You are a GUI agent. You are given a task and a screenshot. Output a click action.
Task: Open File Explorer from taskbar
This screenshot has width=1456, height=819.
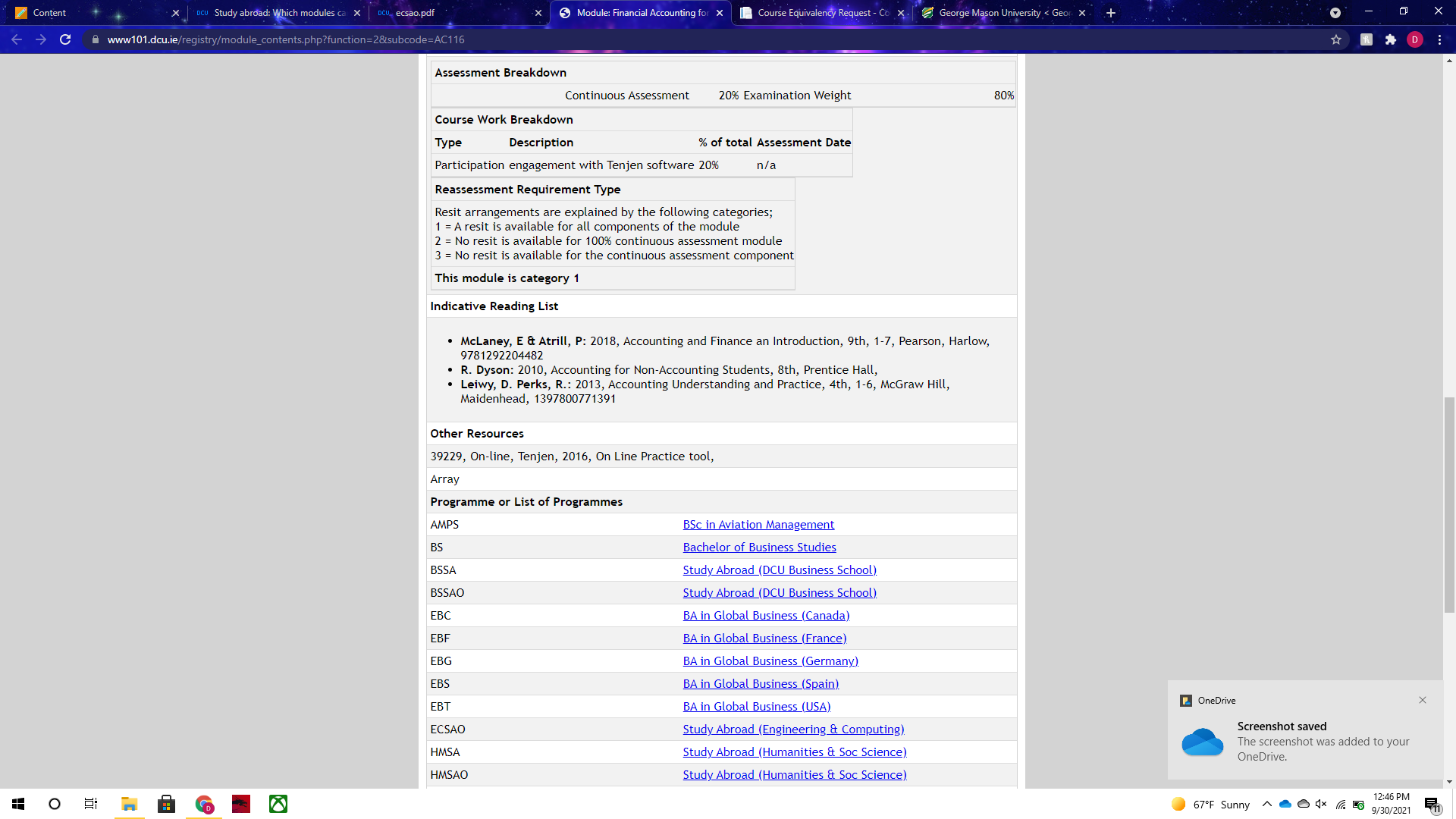[129, 804]
